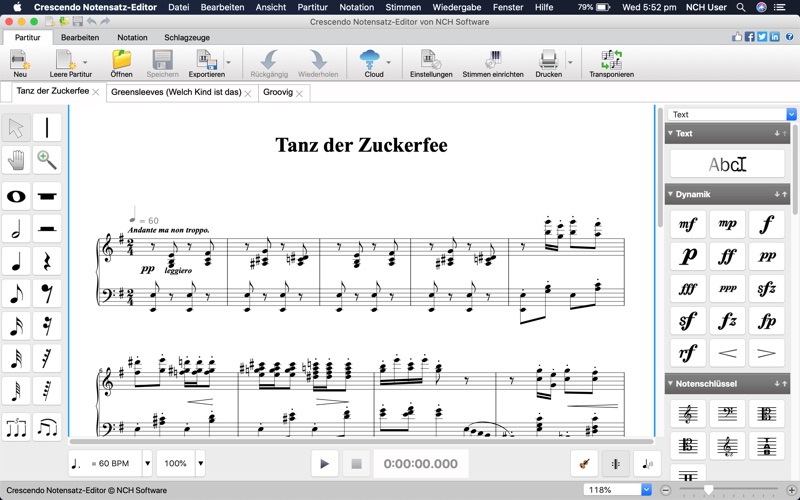800x500 pixels.
Task: Open the Greensleeves document tab
Action: [176, 92]
